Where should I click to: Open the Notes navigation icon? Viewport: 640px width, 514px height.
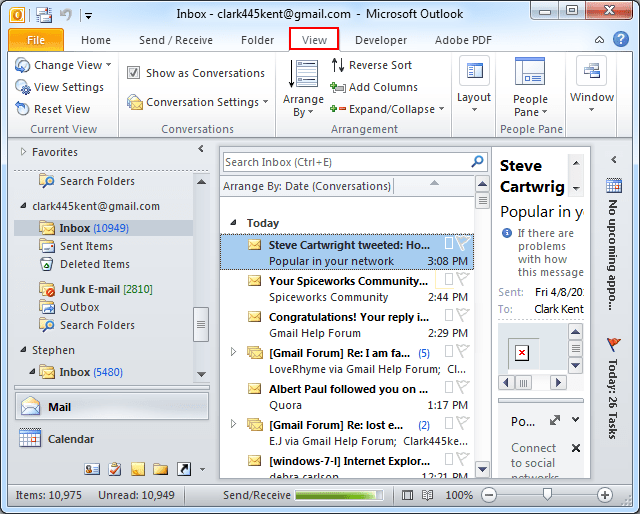tap(138, 469)
